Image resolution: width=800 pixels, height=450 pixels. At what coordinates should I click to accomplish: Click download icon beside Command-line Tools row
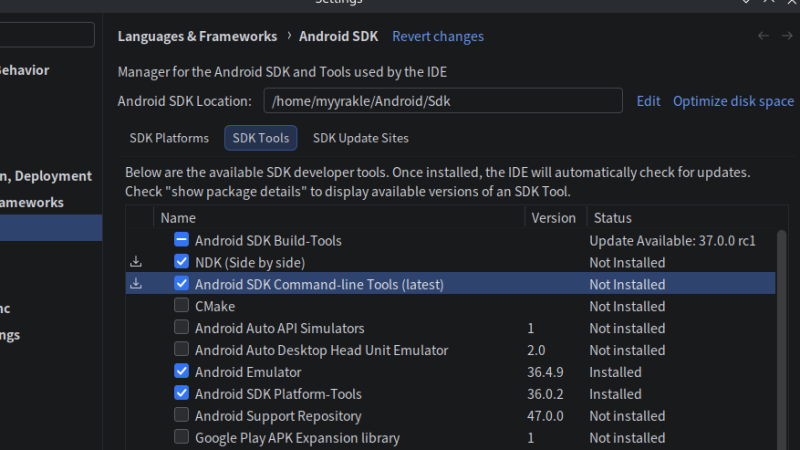point(137,284)
